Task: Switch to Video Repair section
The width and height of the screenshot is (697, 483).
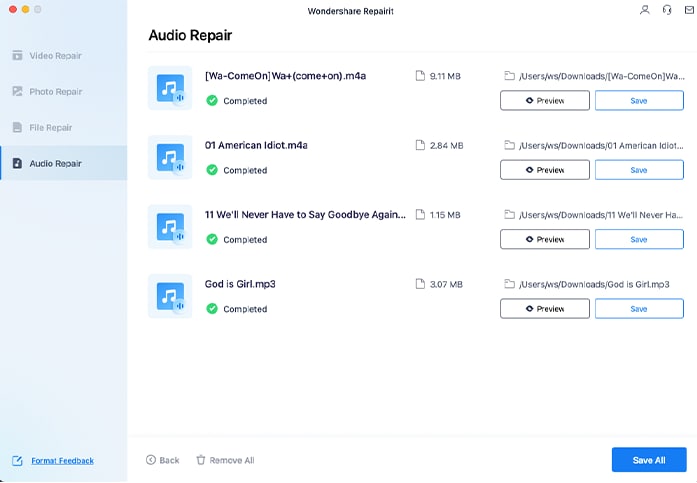Action: (x=64, y=56)
